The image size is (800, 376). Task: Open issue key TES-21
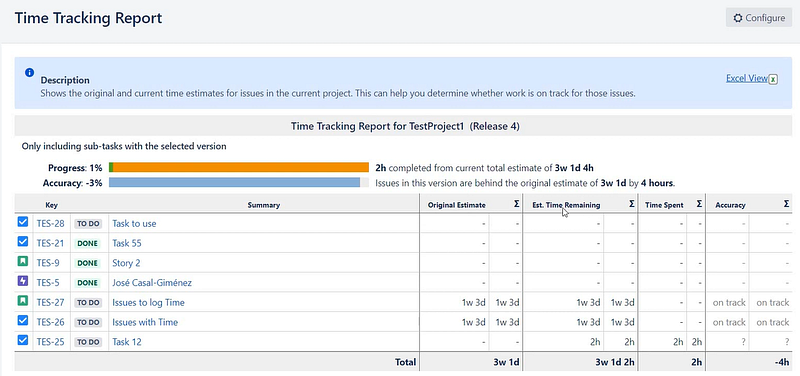pos(50,243)
